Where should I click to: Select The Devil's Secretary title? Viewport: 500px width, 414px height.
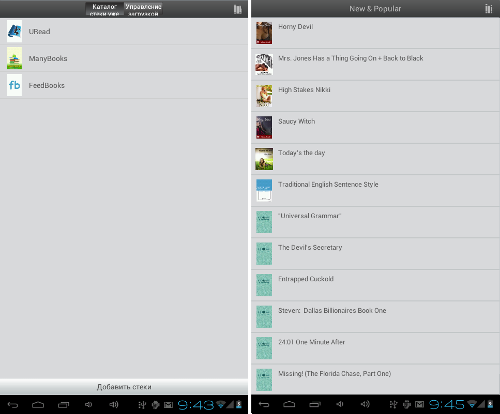tap(310, 247)
